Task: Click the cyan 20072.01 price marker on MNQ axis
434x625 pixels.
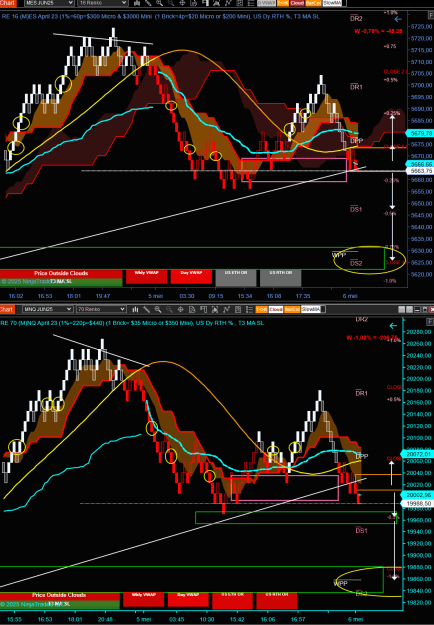Action: (419, 454)
